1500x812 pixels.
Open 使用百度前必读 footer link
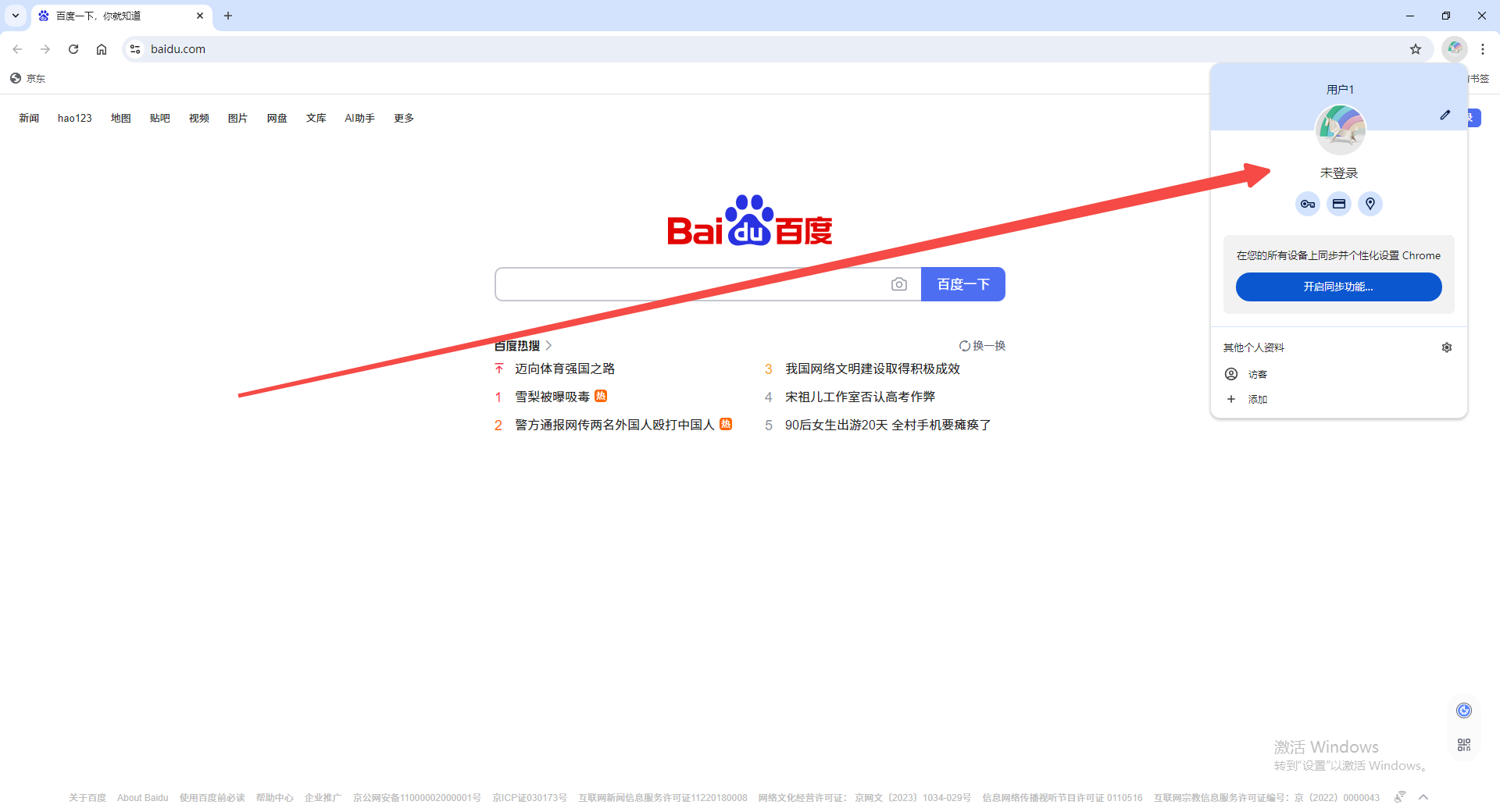click(212, 797)
